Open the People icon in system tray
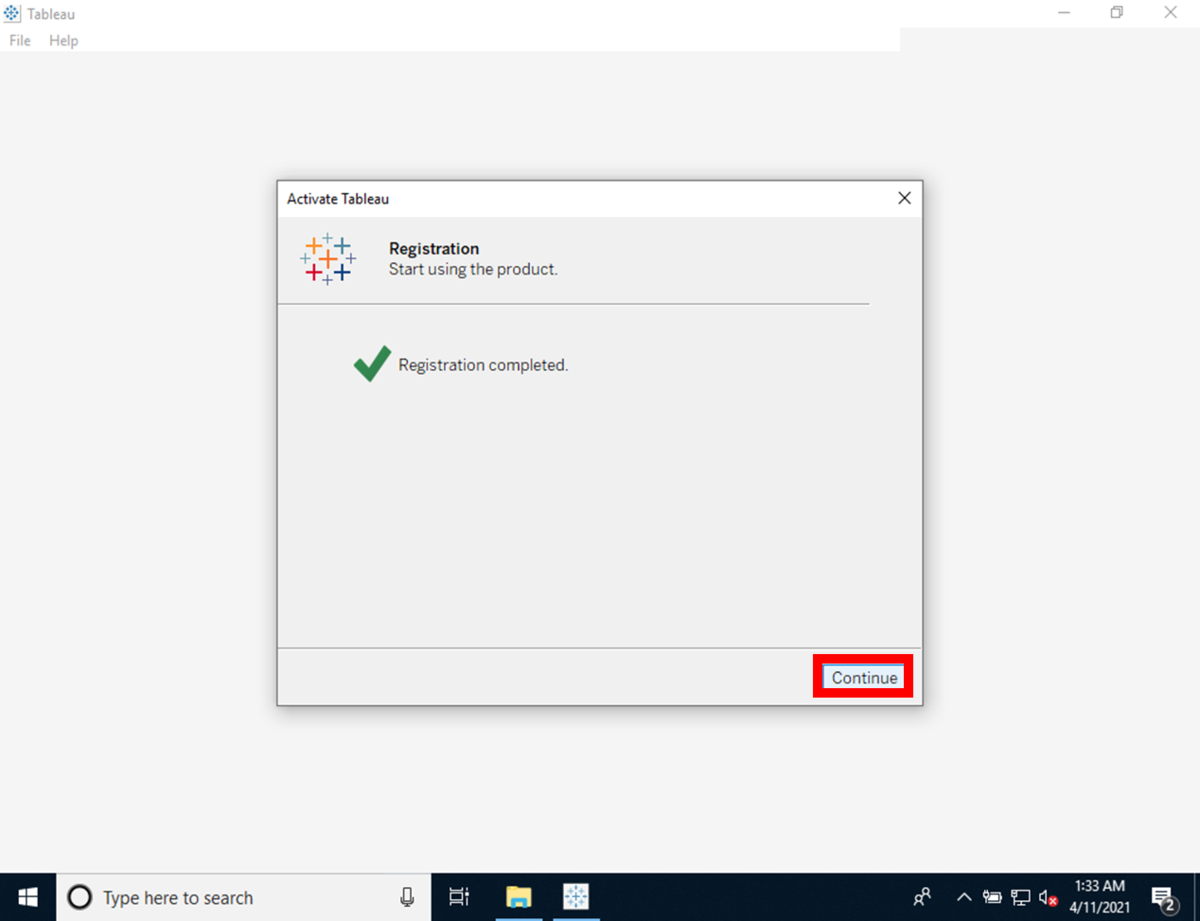Image resolution: width=1200 pixels, height=921 pixels. 923,897
